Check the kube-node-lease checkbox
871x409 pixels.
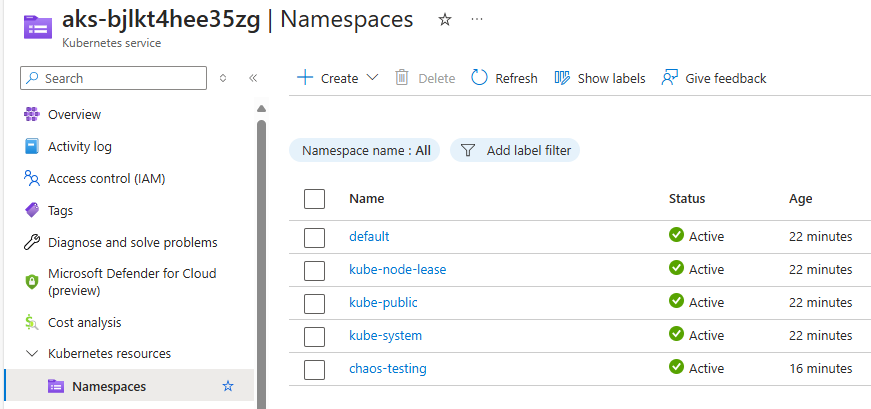(x=314, y=271)
